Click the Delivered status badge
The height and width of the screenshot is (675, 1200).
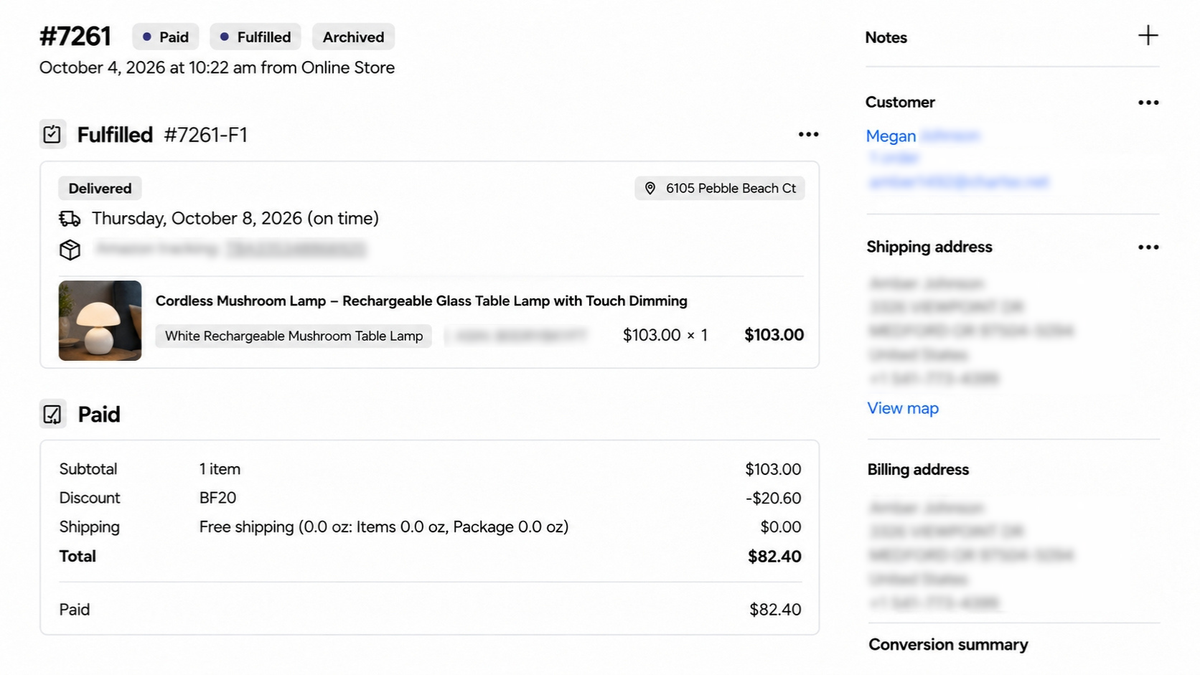100,188
